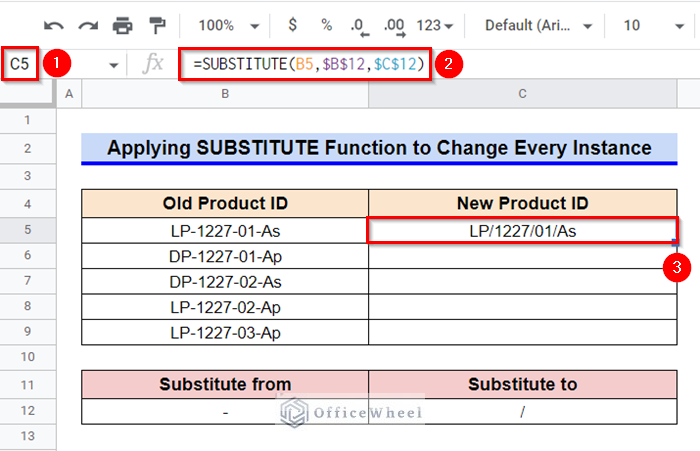Open the Default (Ari... font dropdown

(538, 26)
